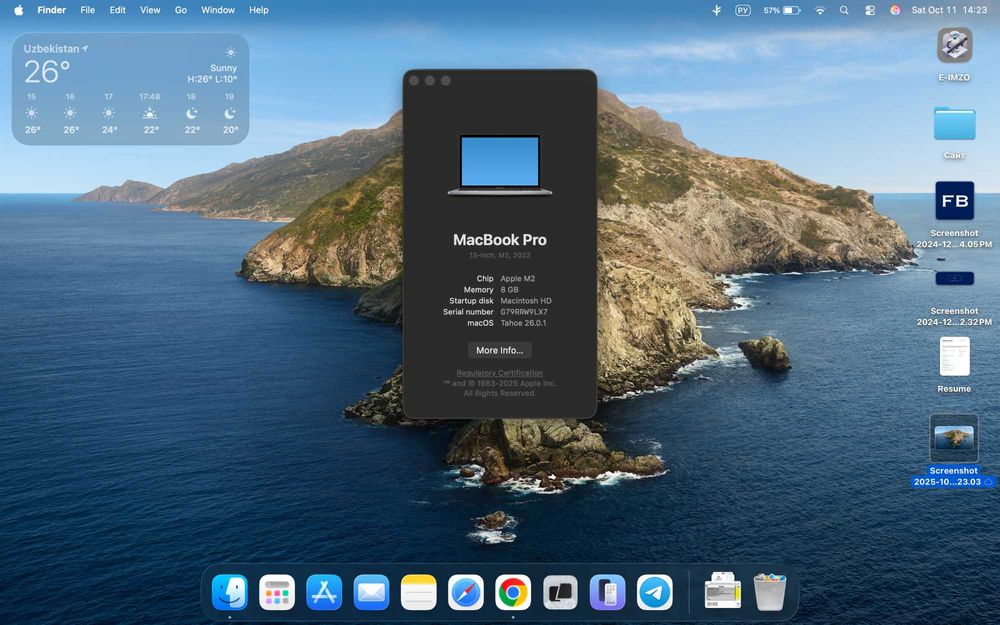This screenshot has height=625, width=1000.
Task: Open the Finder menu
Action: coord(52,10)
